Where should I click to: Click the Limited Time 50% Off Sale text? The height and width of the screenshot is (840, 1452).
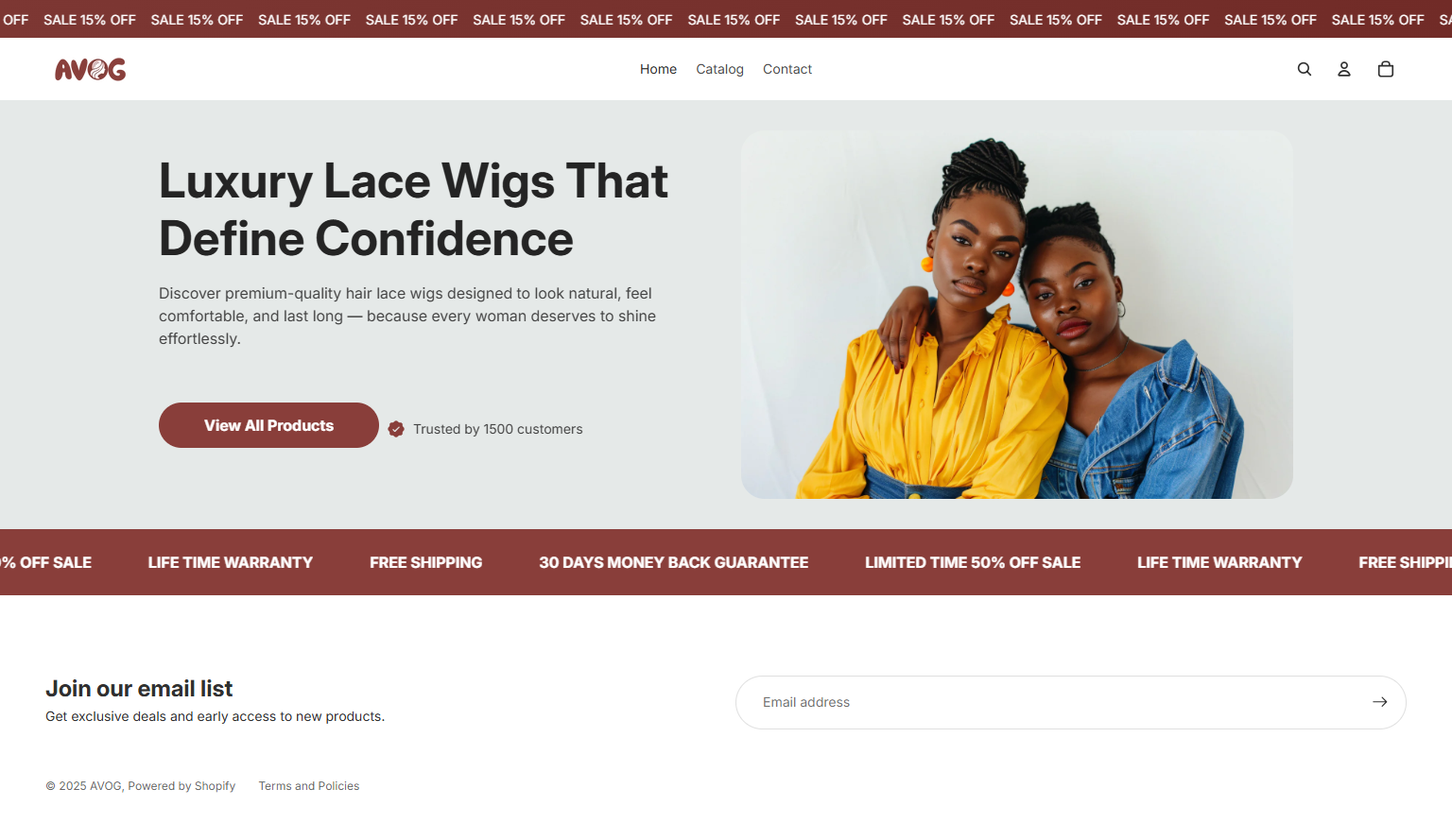tap(972, 562)
